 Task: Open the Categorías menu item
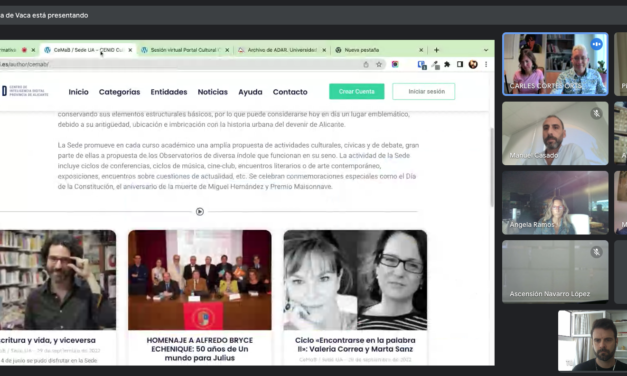click(x=120, y=92)
